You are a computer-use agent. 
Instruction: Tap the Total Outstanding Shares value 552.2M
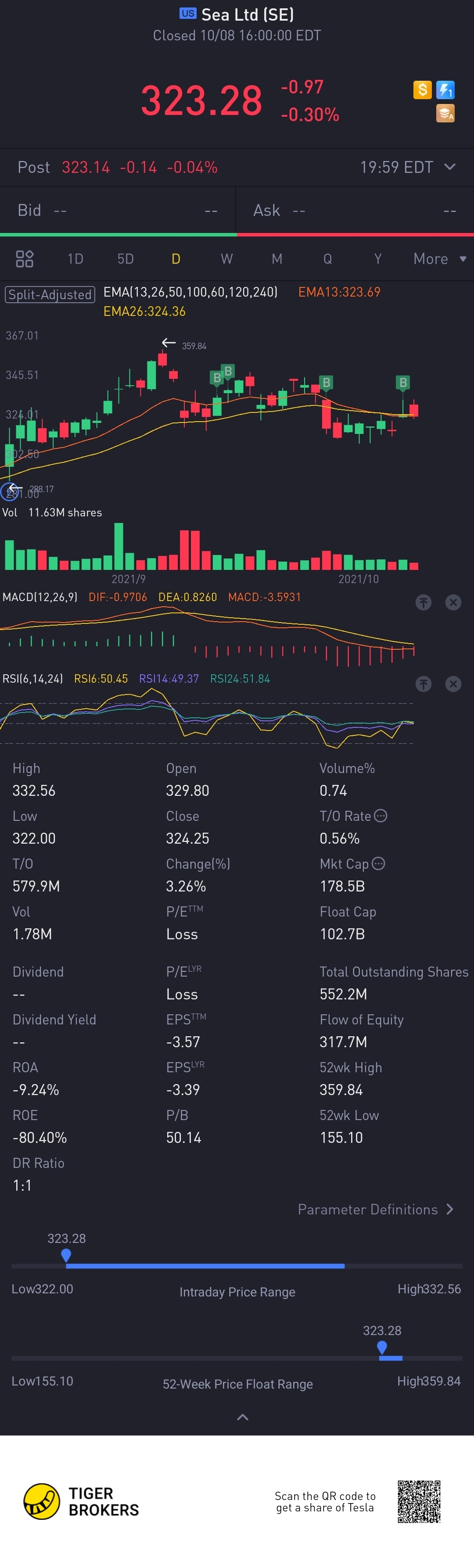[x=344, y=994]
